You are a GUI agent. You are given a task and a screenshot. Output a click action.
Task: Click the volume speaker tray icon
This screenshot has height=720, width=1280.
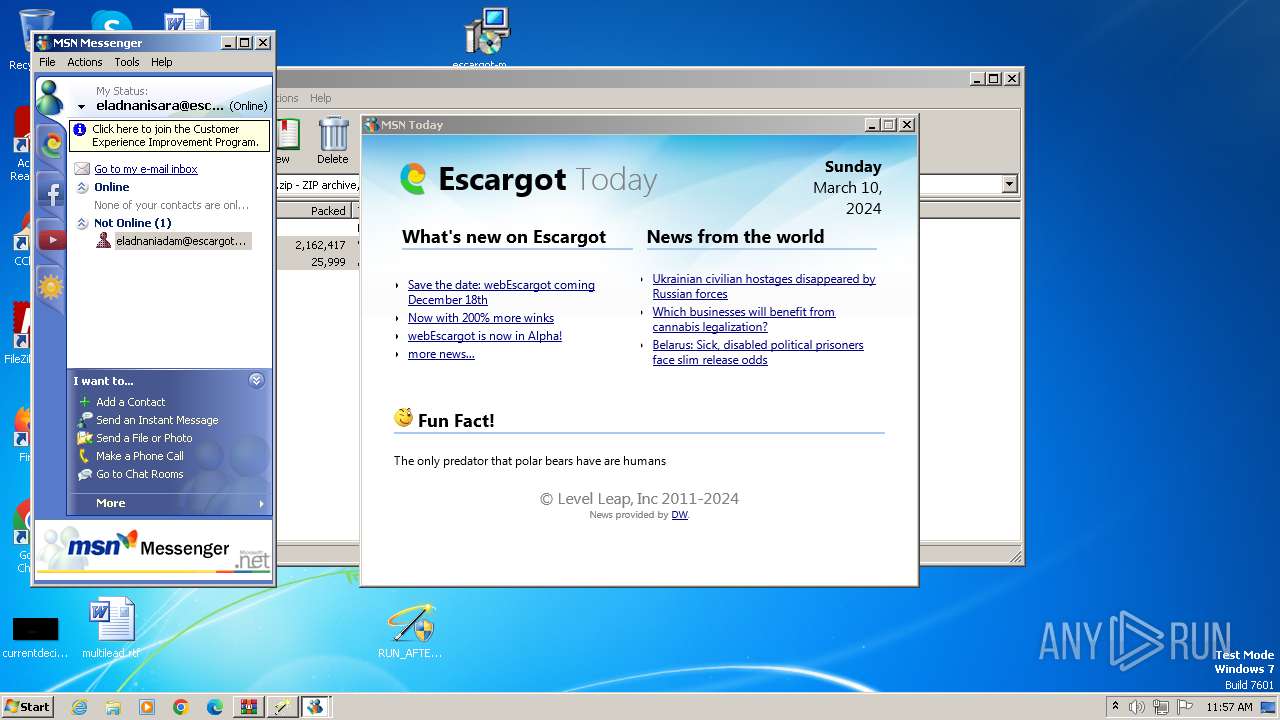click(x=1137, y=707)
